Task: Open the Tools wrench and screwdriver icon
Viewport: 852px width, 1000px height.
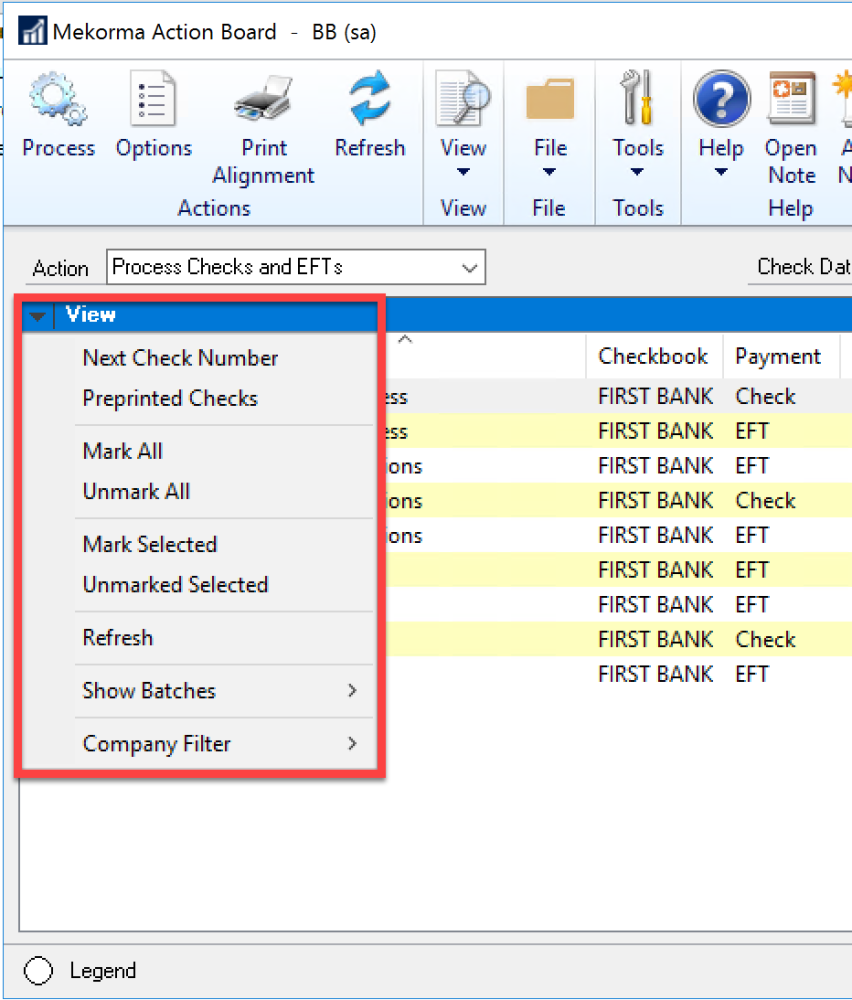Action: [638, 97]
